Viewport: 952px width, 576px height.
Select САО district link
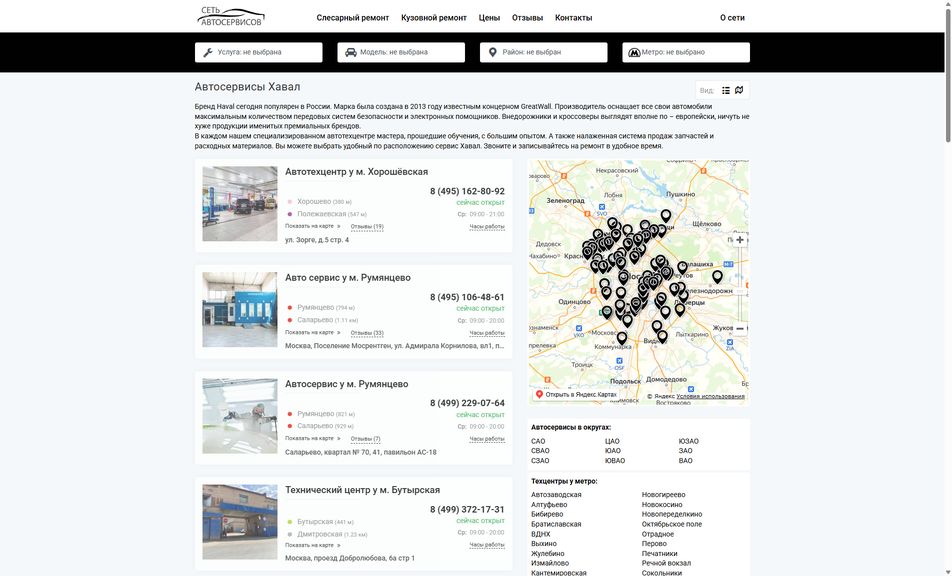pyautogui.click(x=538, y=441)
